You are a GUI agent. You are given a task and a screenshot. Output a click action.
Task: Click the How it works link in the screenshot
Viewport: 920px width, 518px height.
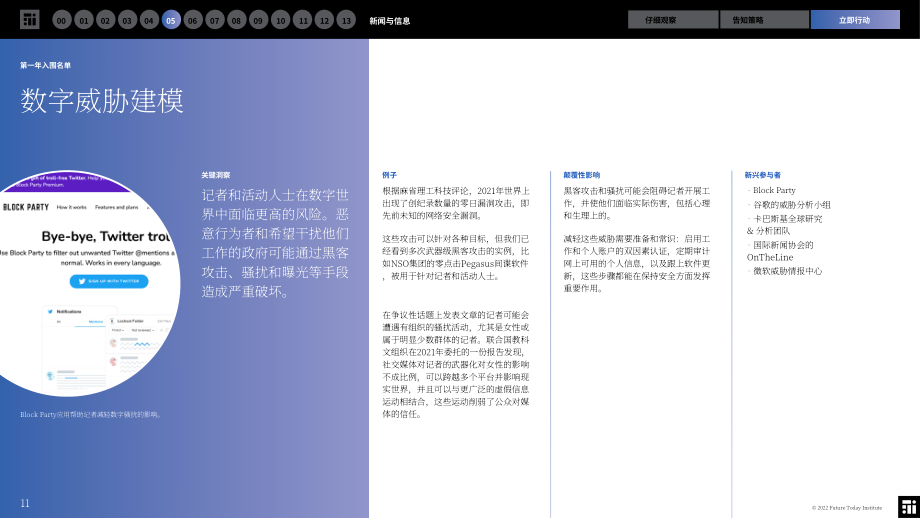click(x=72, y=207)
